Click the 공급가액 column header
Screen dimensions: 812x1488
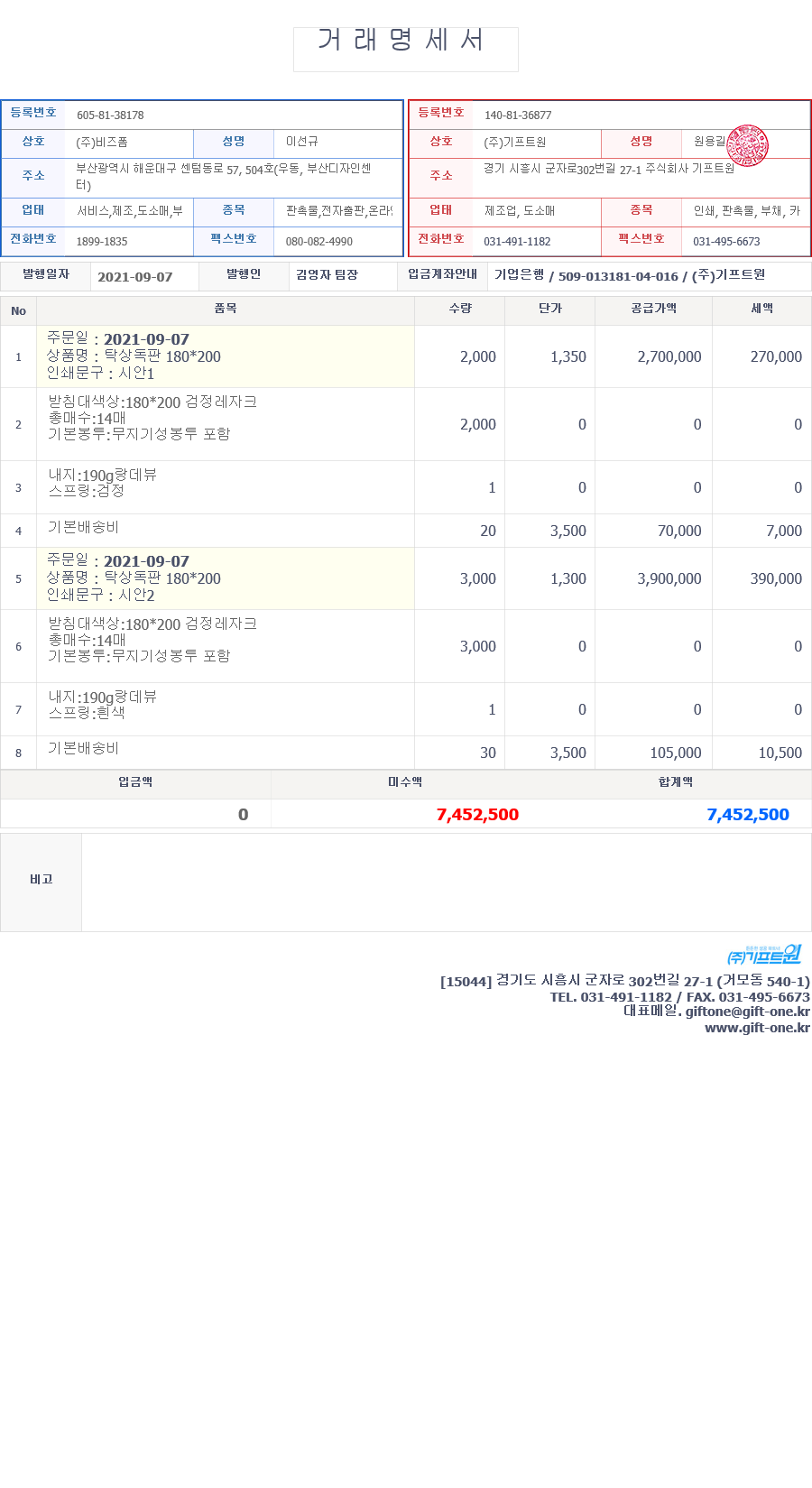pyautogui.click(x=653, y=309)
